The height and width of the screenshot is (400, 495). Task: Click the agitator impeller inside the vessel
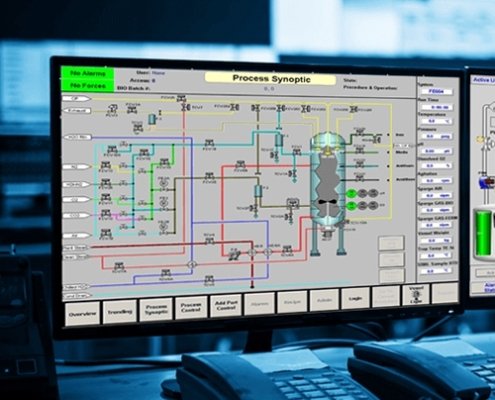[x=328, y=202]
